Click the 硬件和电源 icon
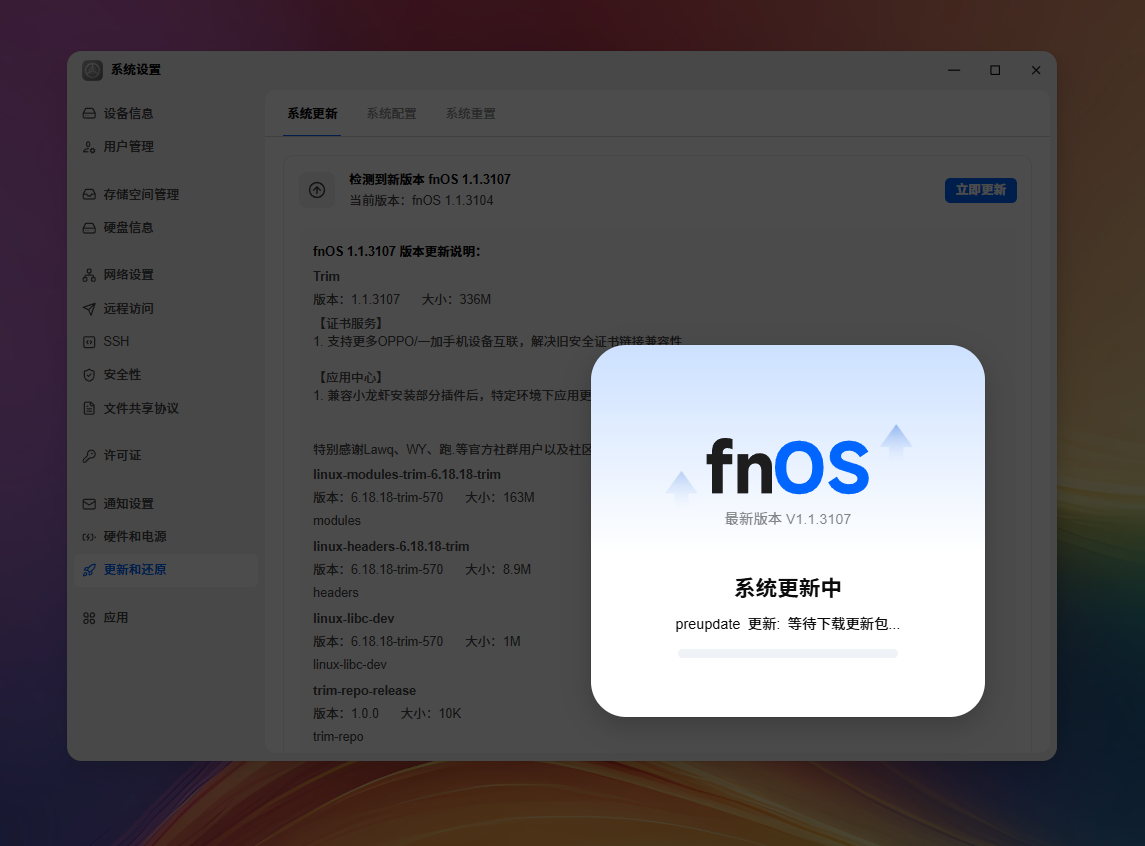The height and width of the screenshot is (846, 1145). pyautogui.click(x=89, y=537)
